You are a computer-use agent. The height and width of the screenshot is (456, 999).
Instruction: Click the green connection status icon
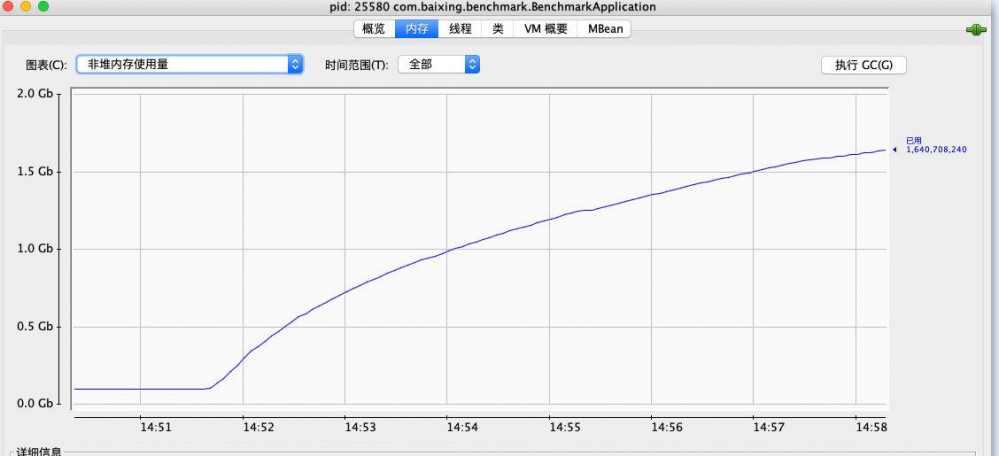(975, 30)
